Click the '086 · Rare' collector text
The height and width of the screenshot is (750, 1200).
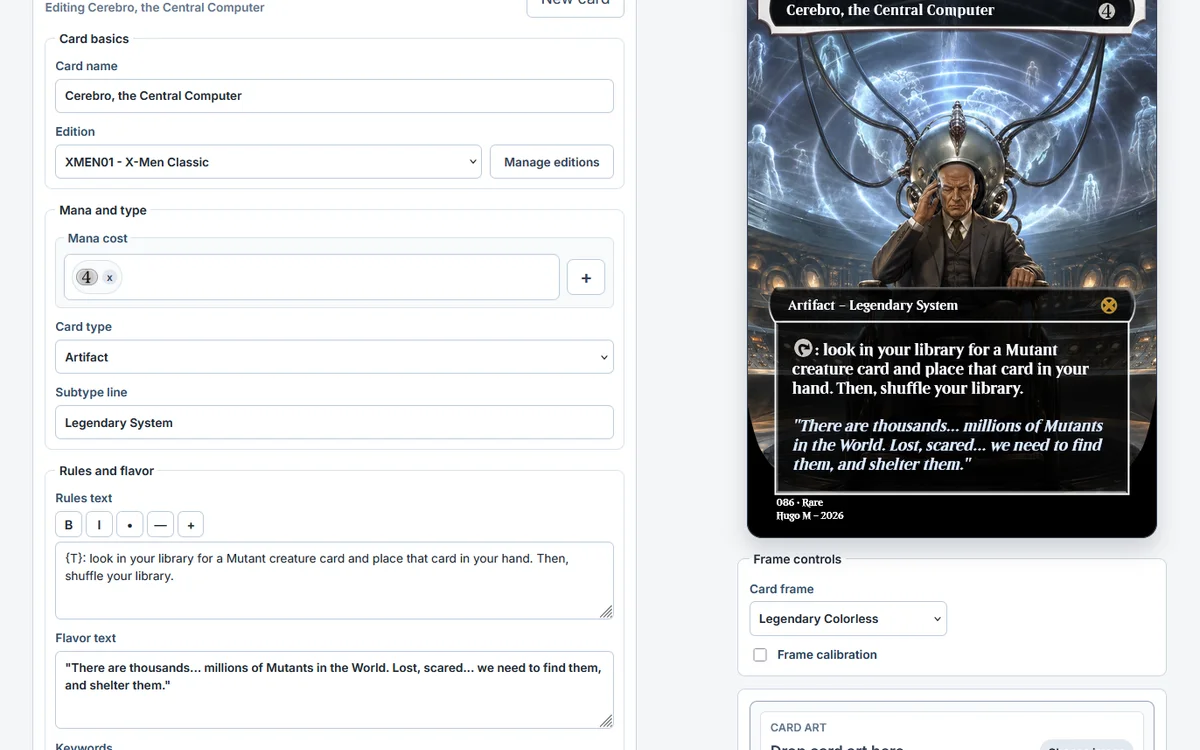coord(800,502)
